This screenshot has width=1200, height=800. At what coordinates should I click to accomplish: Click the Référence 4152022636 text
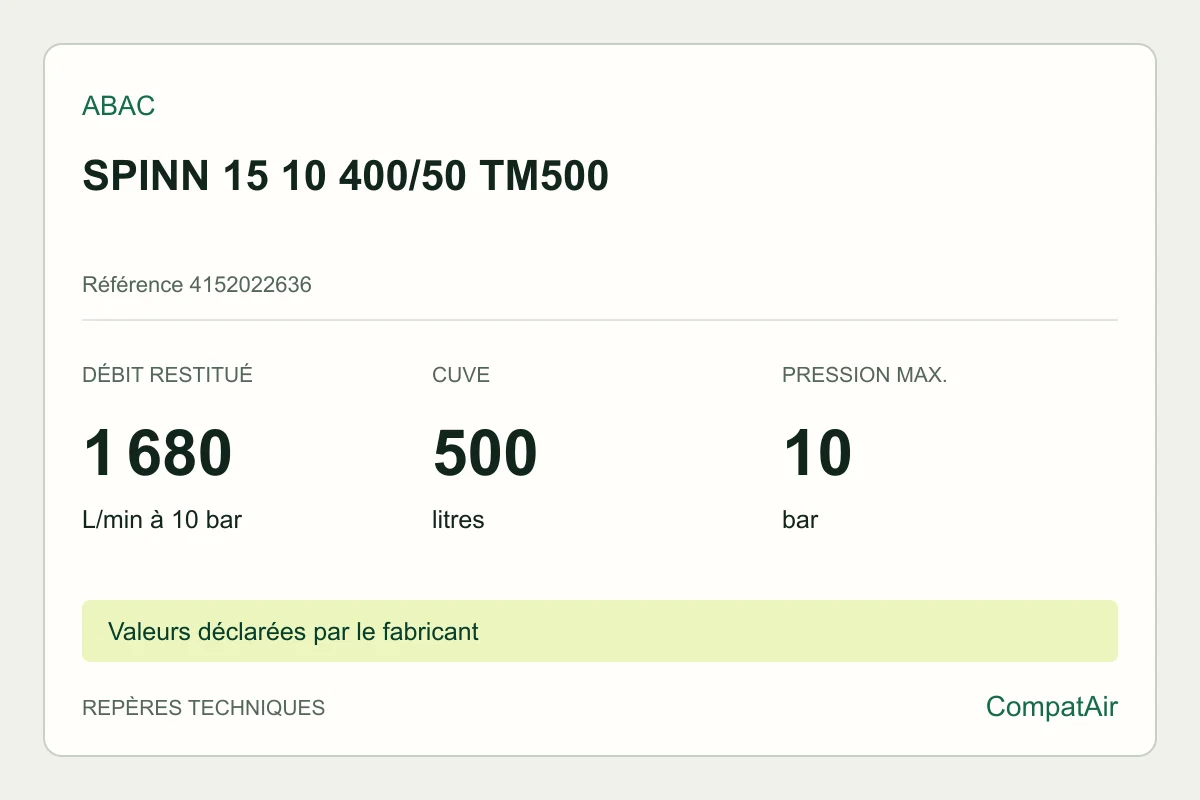pyautogui.click(x=197, y=285)
